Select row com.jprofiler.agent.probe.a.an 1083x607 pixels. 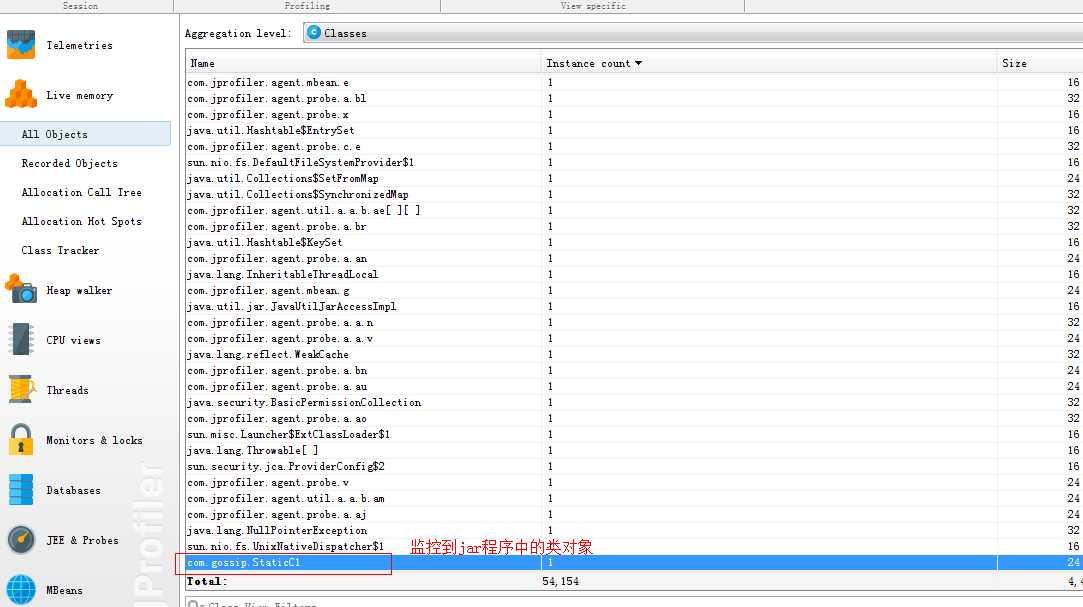tap(634, 258)
